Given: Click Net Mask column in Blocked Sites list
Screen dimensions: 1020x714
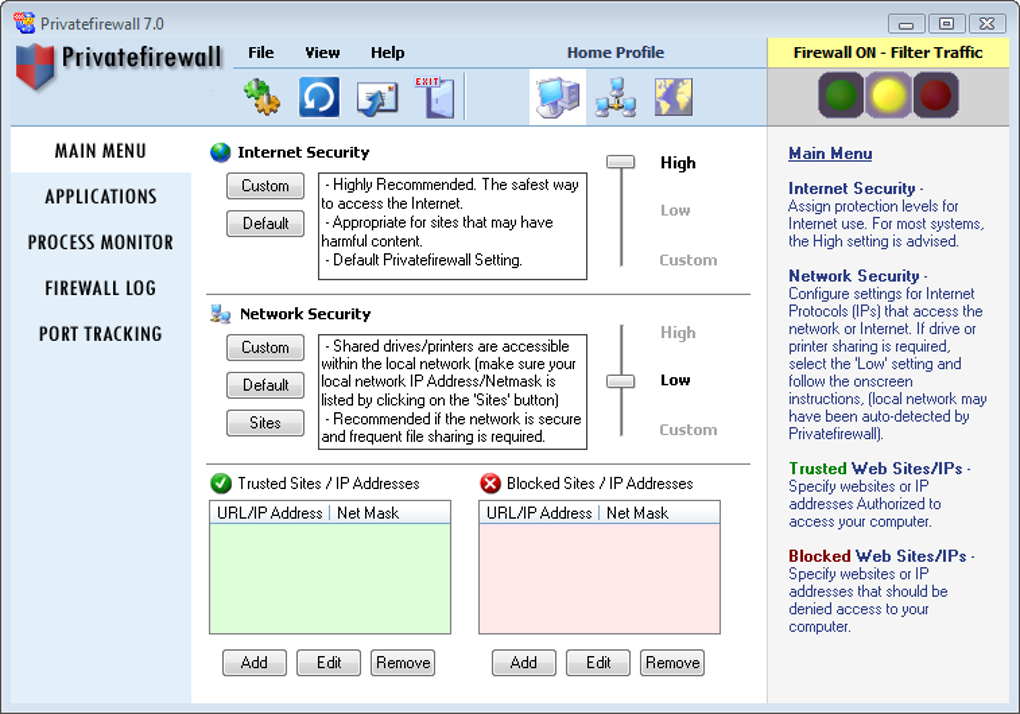Looking at the screenshot, I should click(x=637, y=513).
